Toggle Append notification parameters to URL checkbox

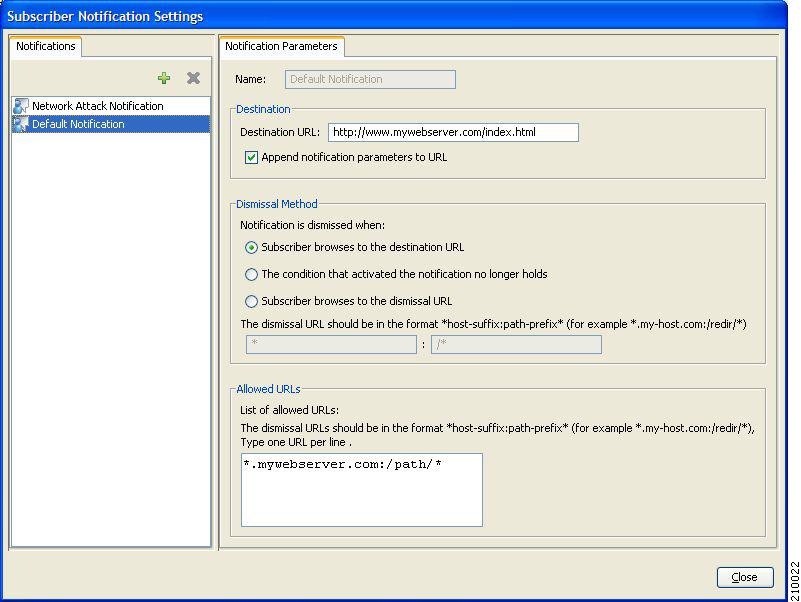pyautogui.click(x=251, y=157)
